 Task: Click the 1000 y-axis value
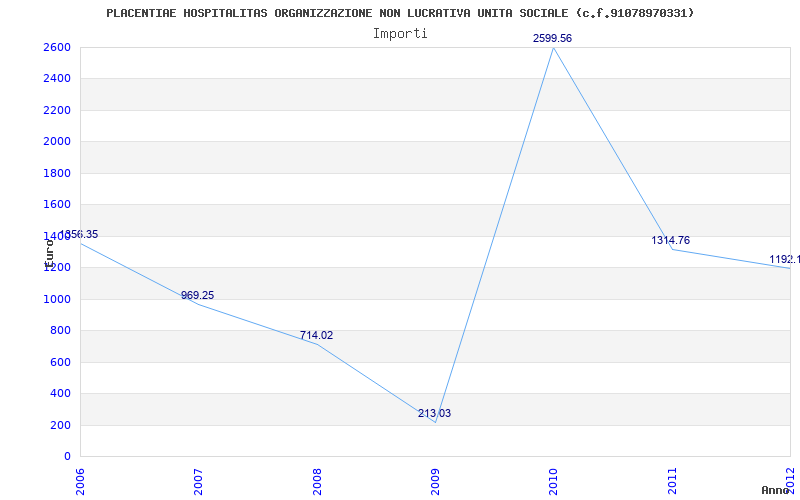[57, 299]
